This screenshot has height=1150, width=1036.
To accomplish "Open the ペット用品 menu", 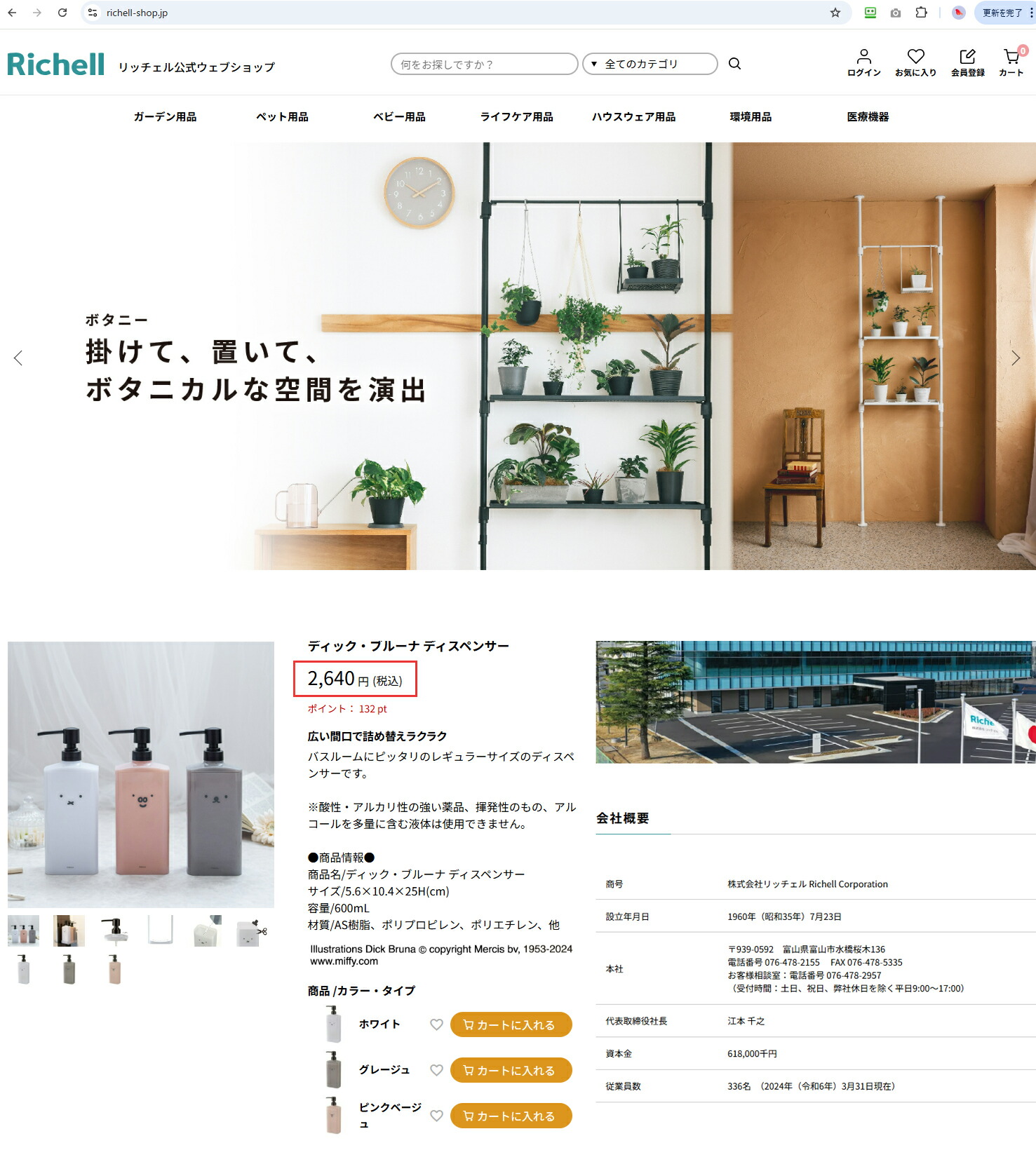I will click(x=282, y=117).
